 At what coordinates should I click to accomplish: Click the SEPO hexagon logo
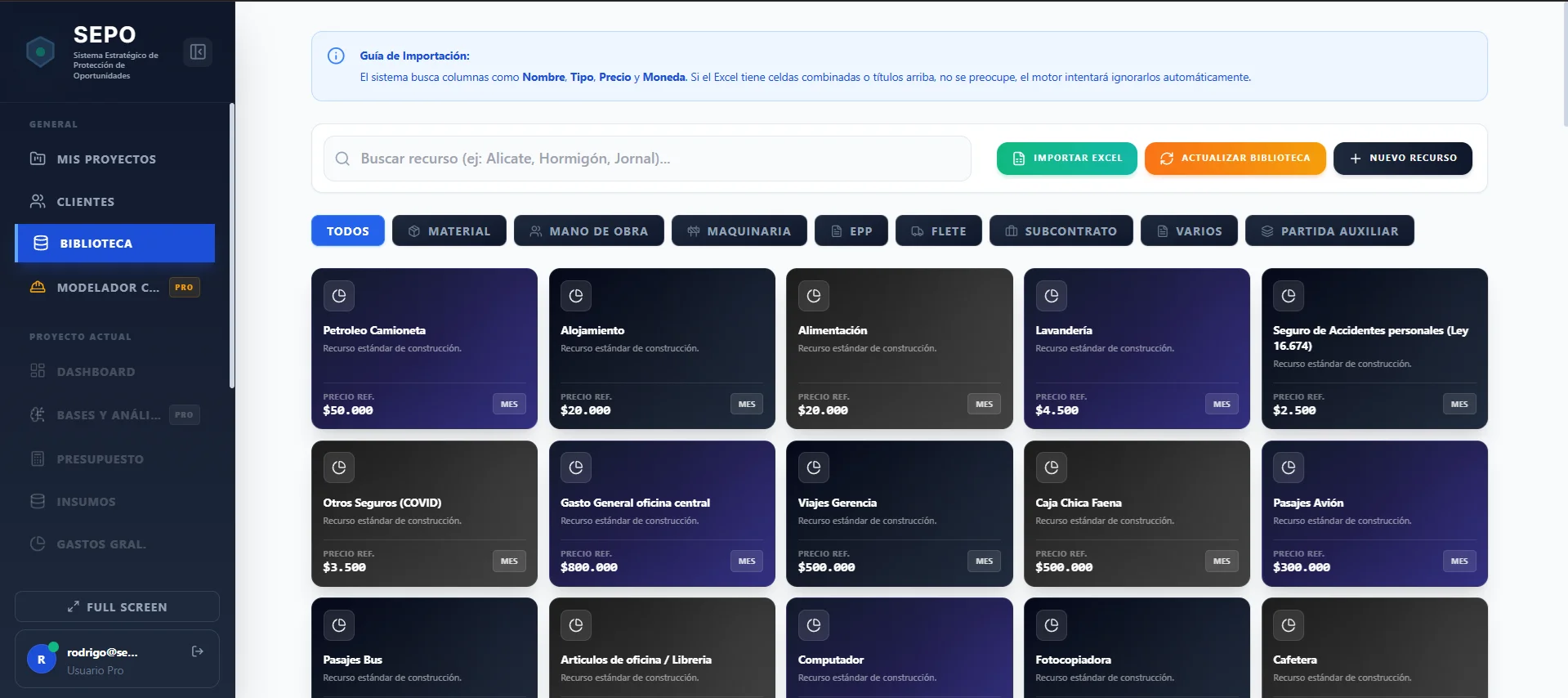(40, 52)
